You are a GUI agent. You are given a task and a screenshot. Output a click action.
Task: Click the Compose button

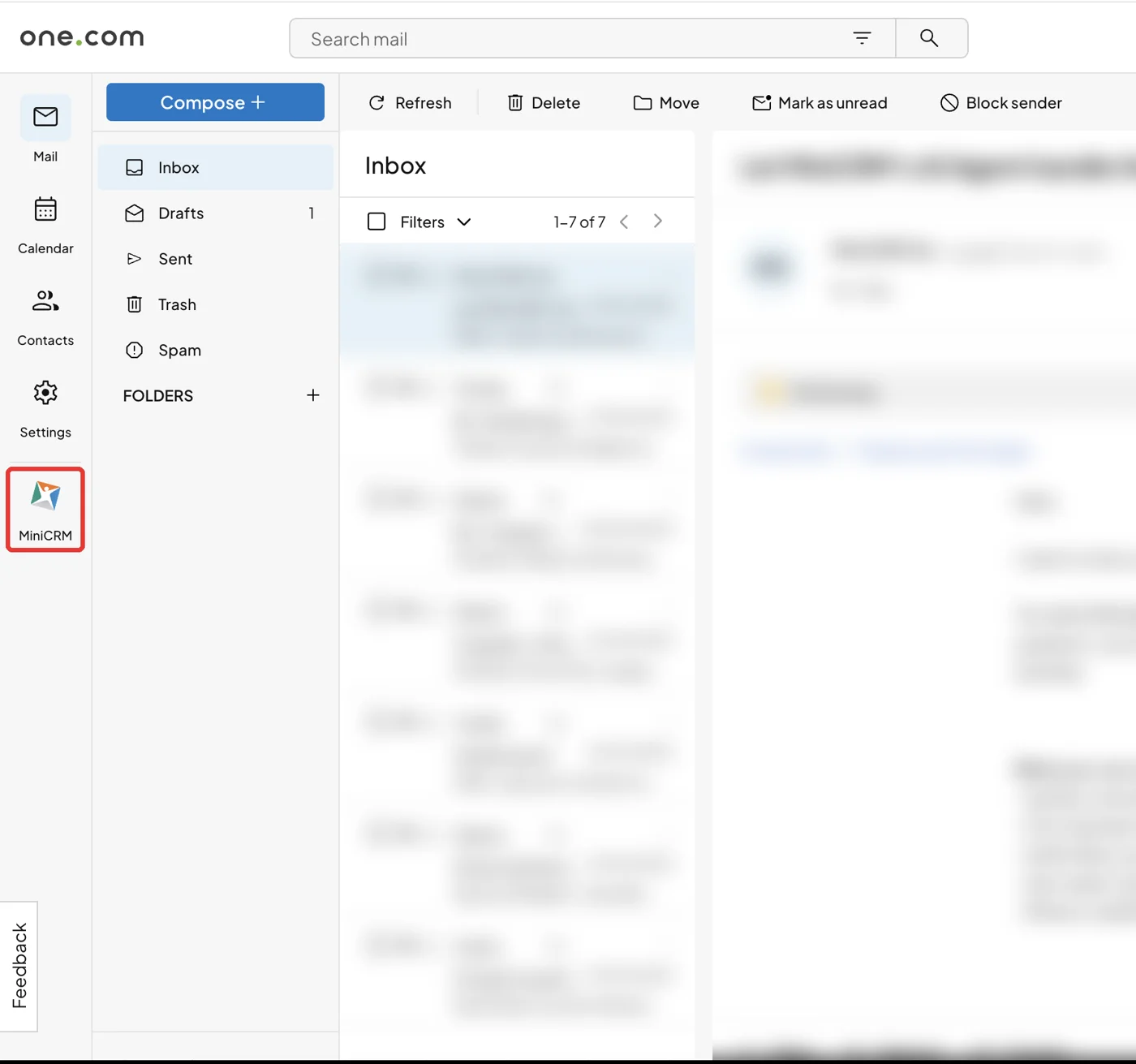pyautogui.click(x=215, y=102)
